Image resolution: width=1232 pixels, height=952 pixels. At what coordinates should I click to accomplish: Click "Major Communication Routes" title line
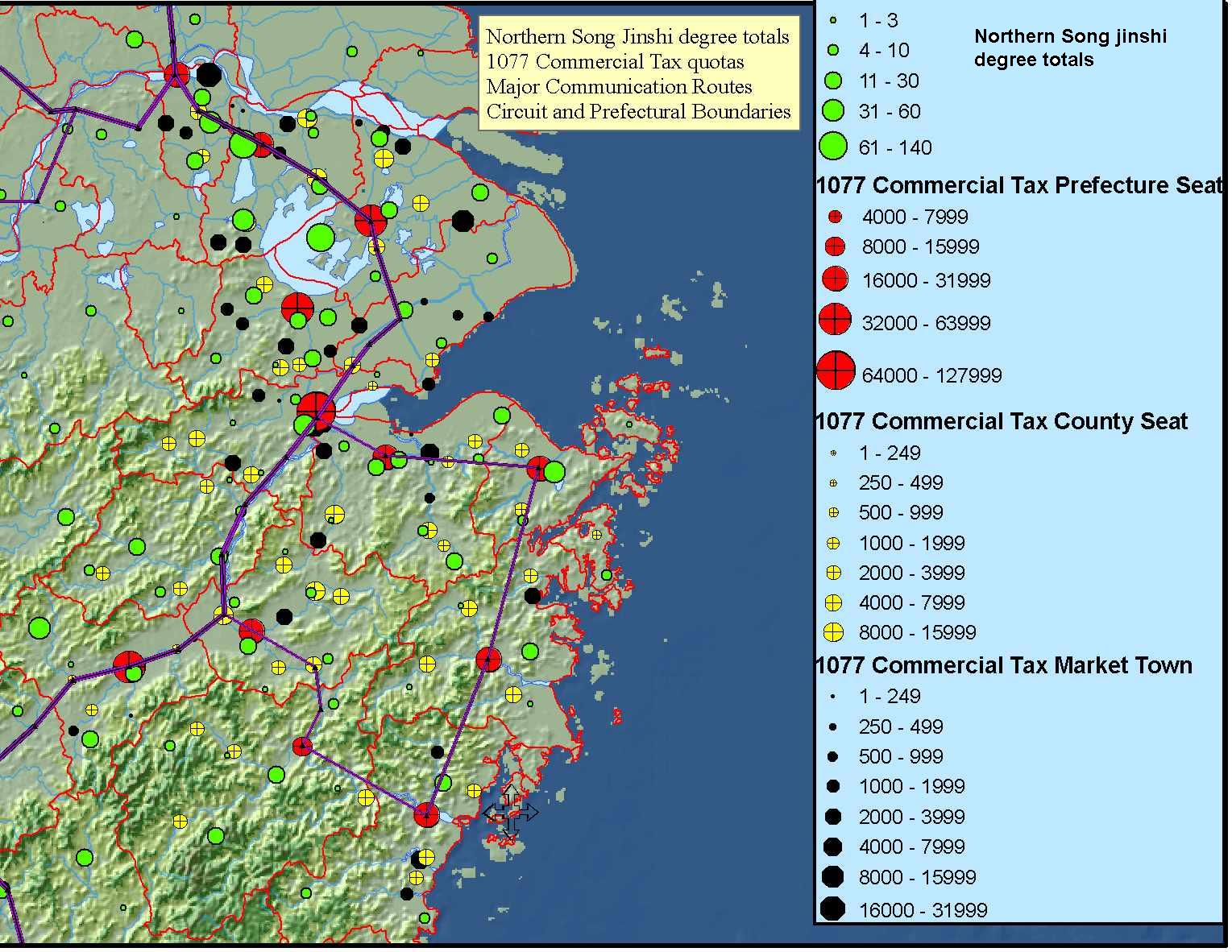click(x=620, y=87)
